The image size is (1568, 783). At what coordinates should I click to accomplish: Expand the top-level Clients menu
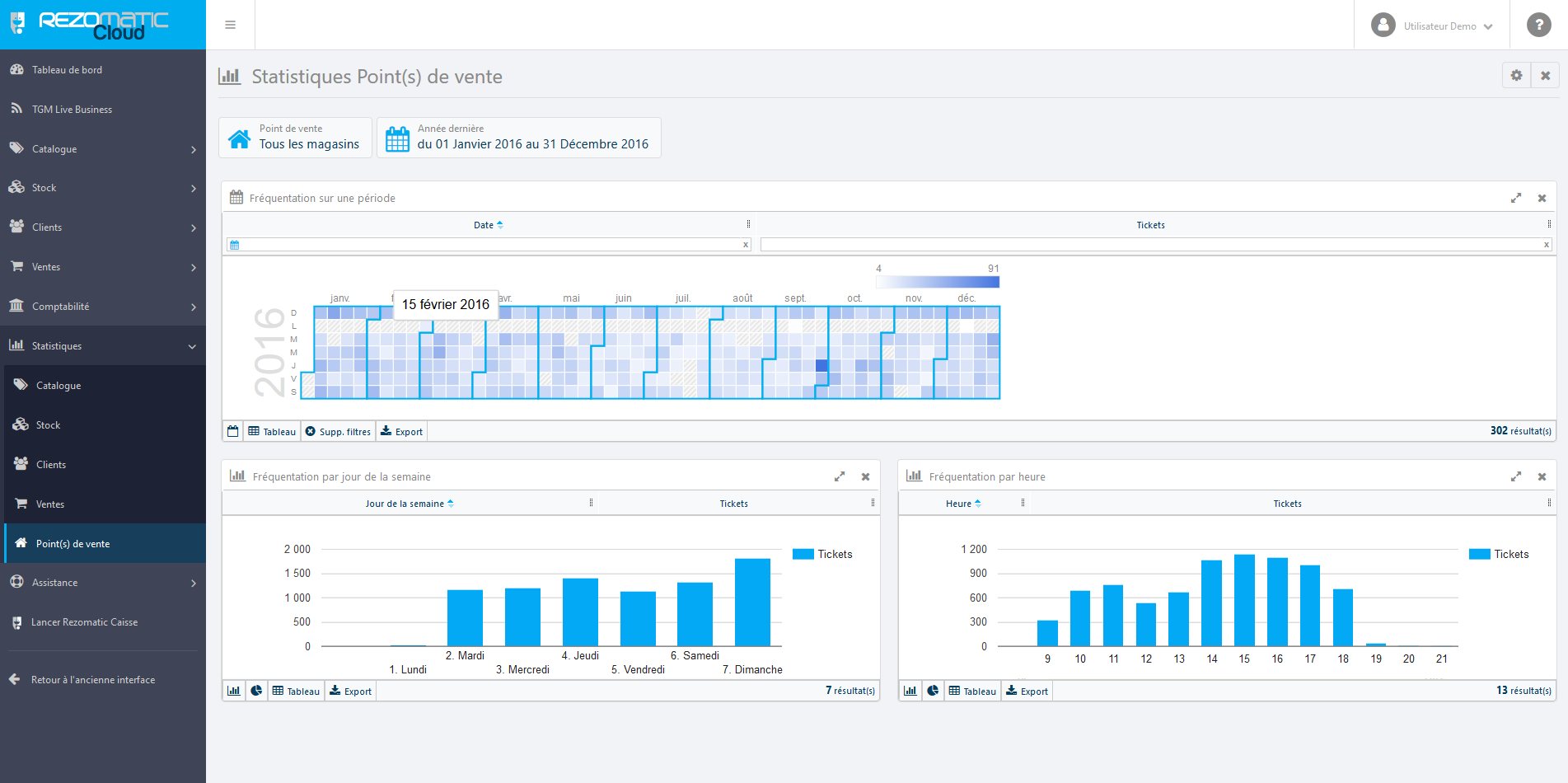tap(103, 227)
